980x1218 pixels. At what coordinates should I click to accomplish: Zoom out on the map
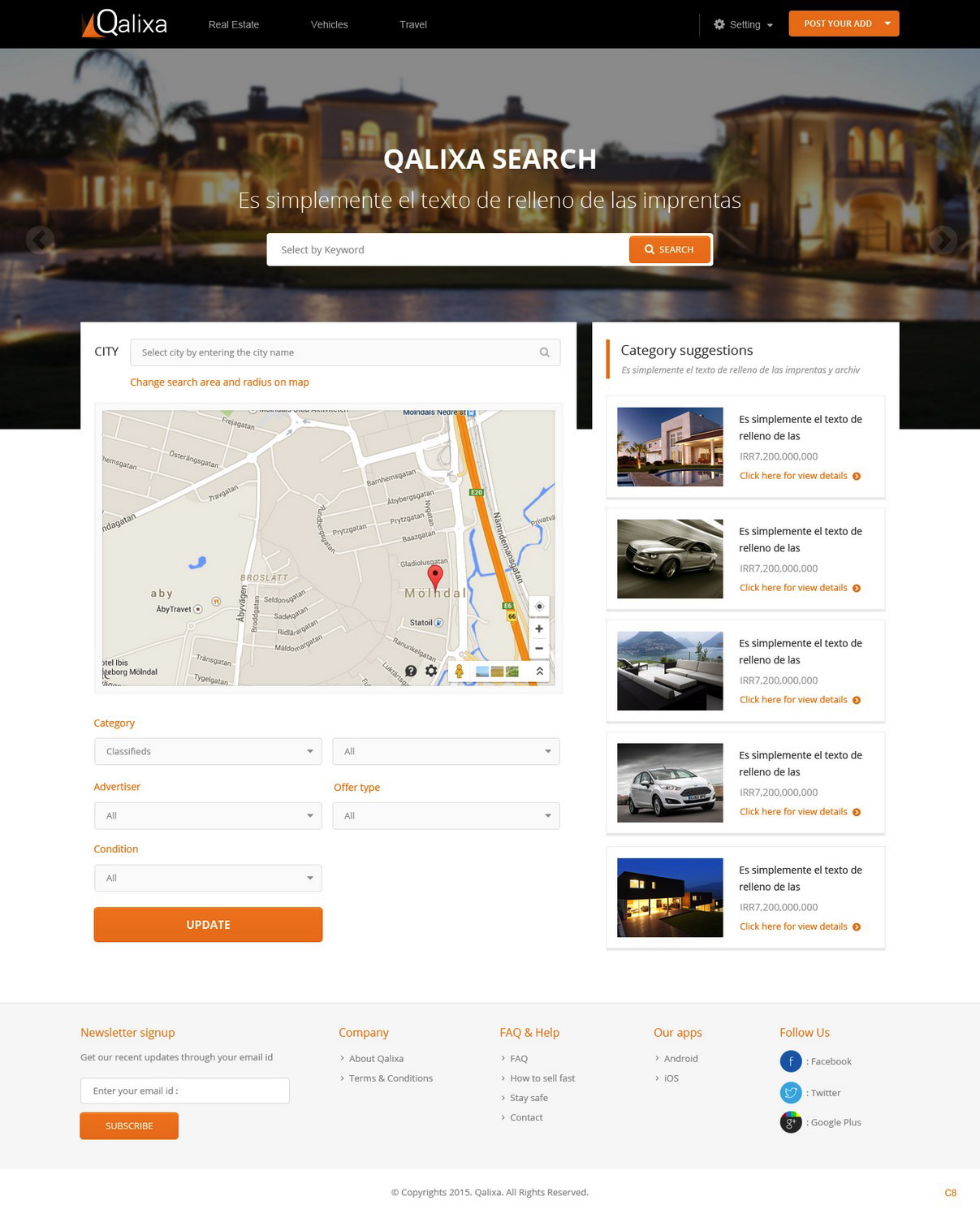tap(539, 648)
